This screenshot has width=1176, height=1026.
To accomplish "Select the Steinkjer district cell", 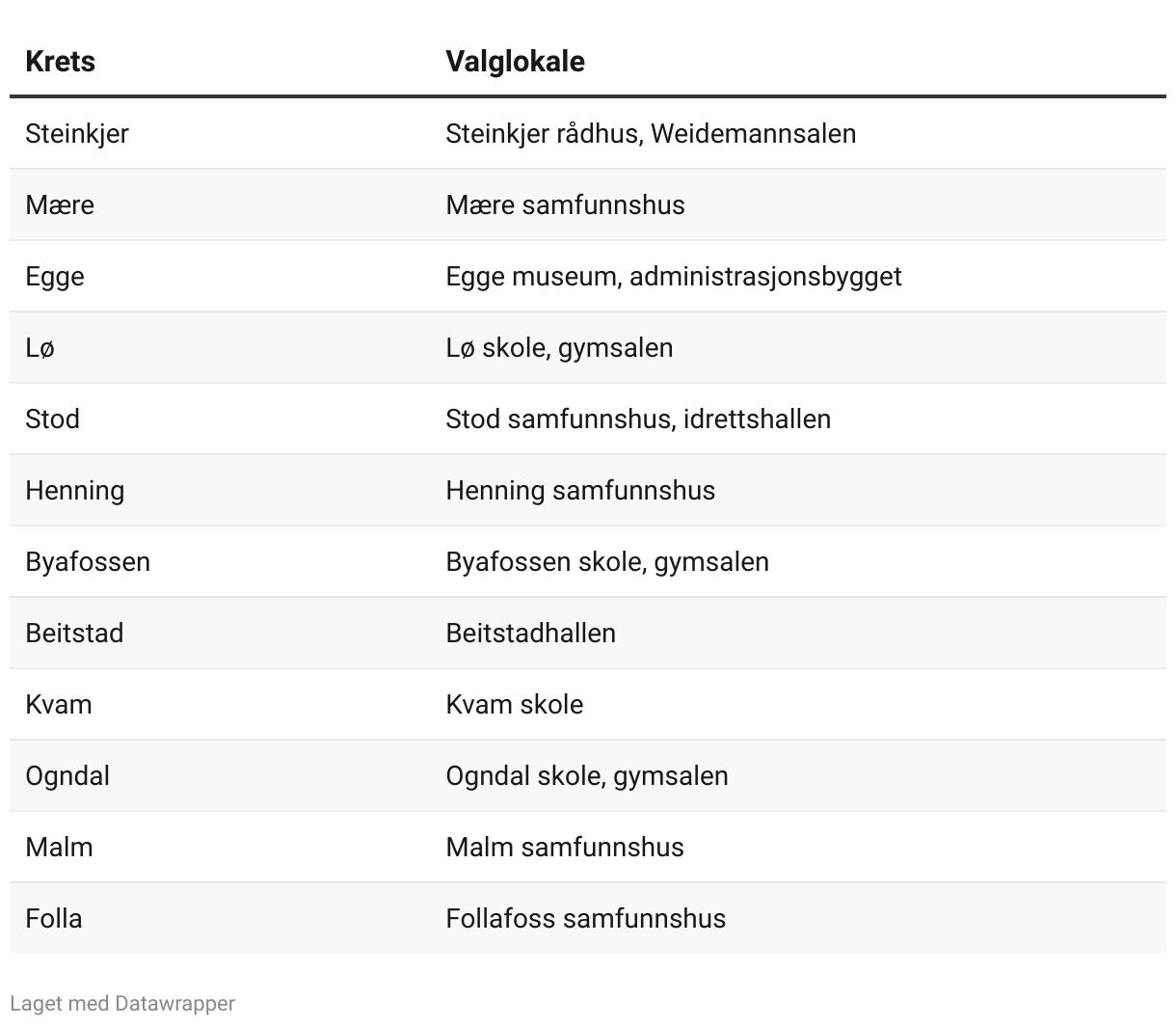I will point(77,133).
